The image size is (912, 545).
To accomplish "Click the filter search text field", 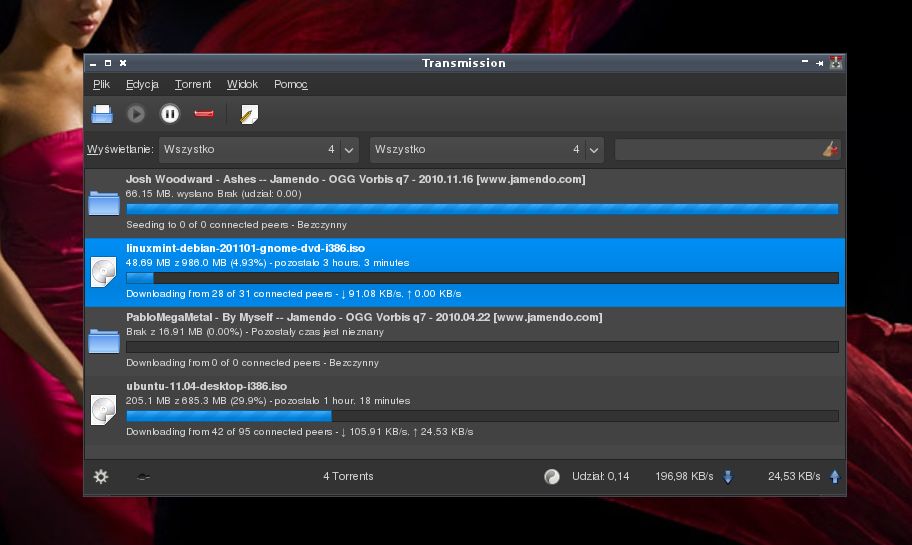I will 717,149.
